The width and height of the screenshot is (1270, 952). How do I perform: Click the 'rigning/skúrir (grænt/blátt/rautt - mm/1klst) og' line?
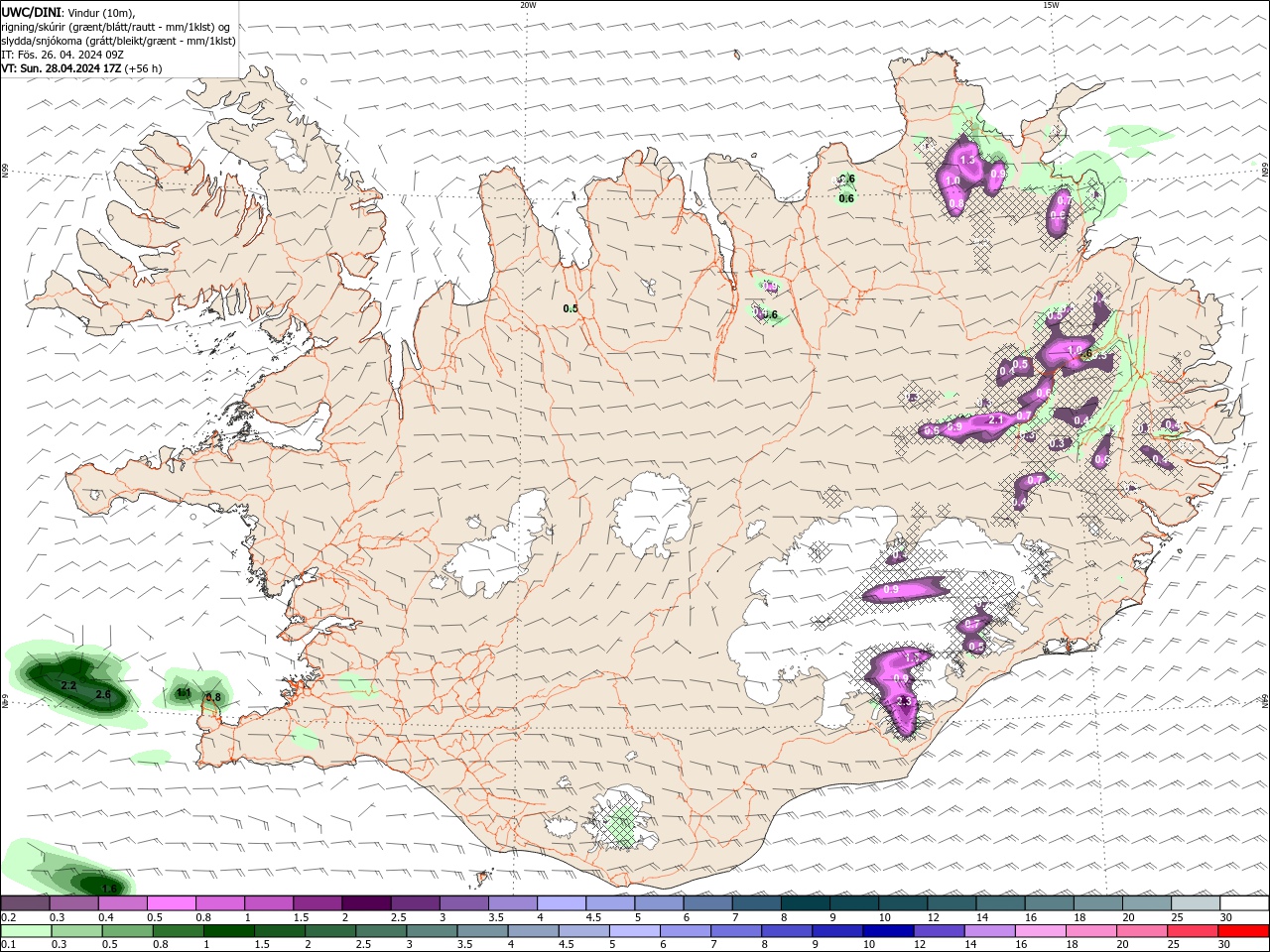[x=116, y=27]
